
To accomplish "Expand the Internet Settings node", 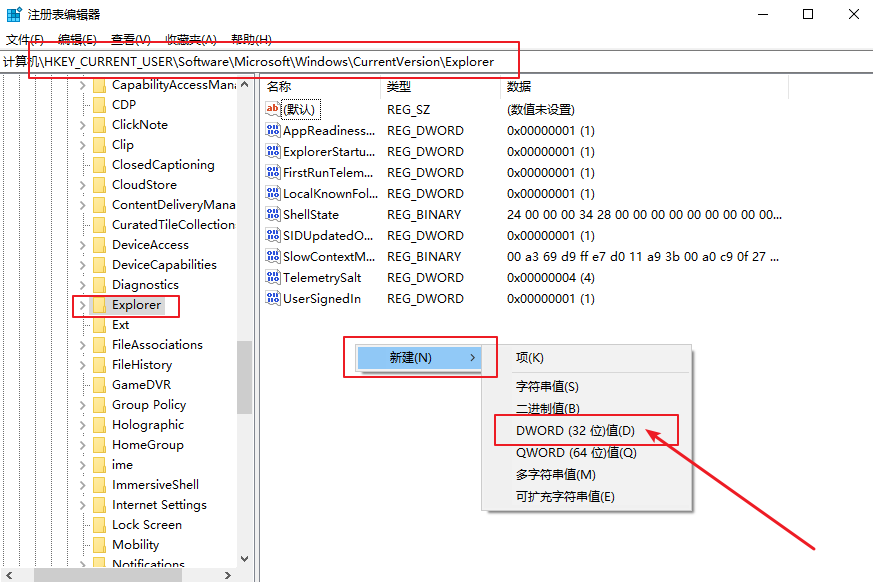I will [x=83, y=504].
